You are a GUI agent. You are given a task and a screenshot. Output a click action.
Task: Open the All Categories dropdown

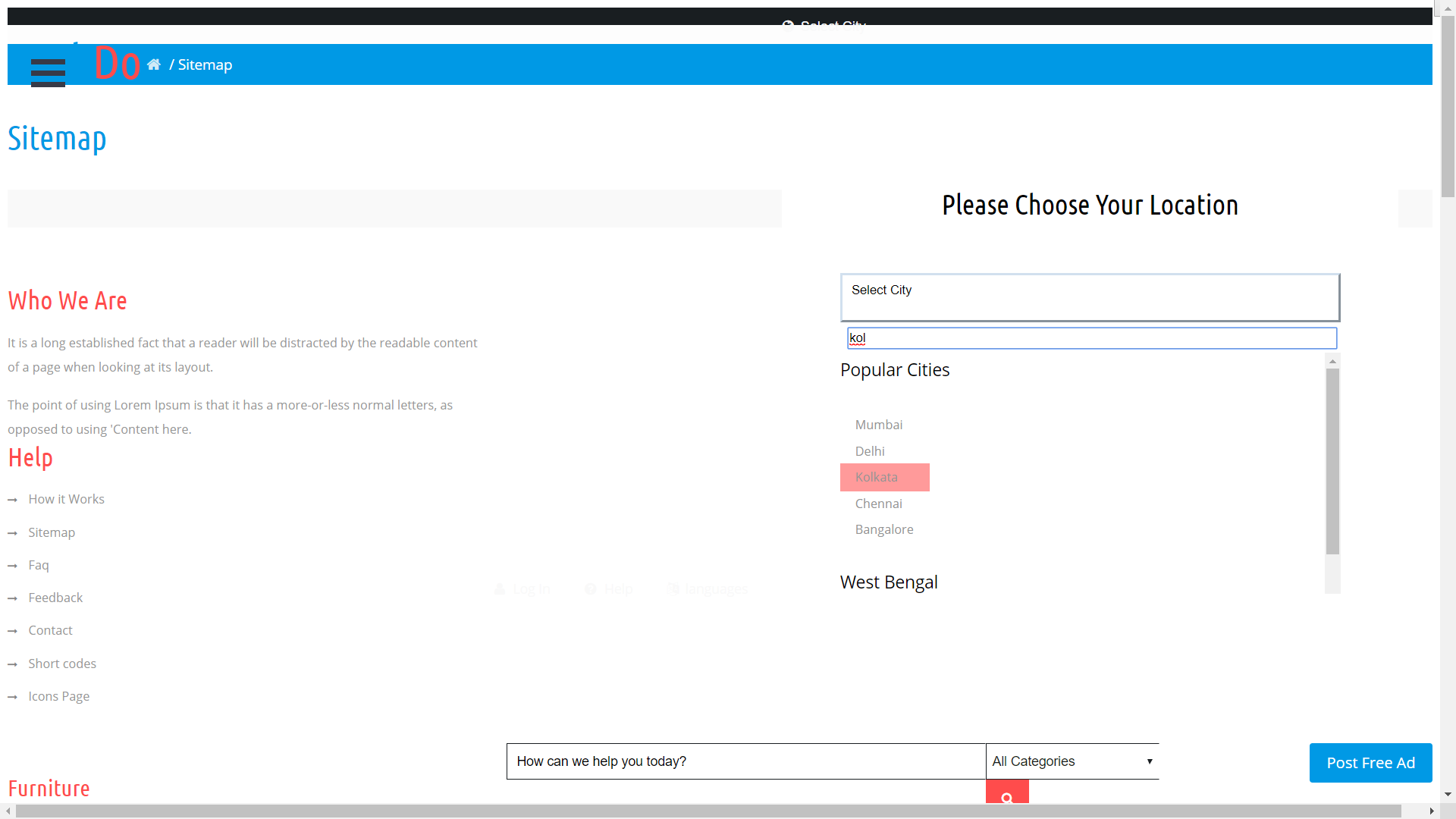pyautogui.click(x=1072, y=761)
